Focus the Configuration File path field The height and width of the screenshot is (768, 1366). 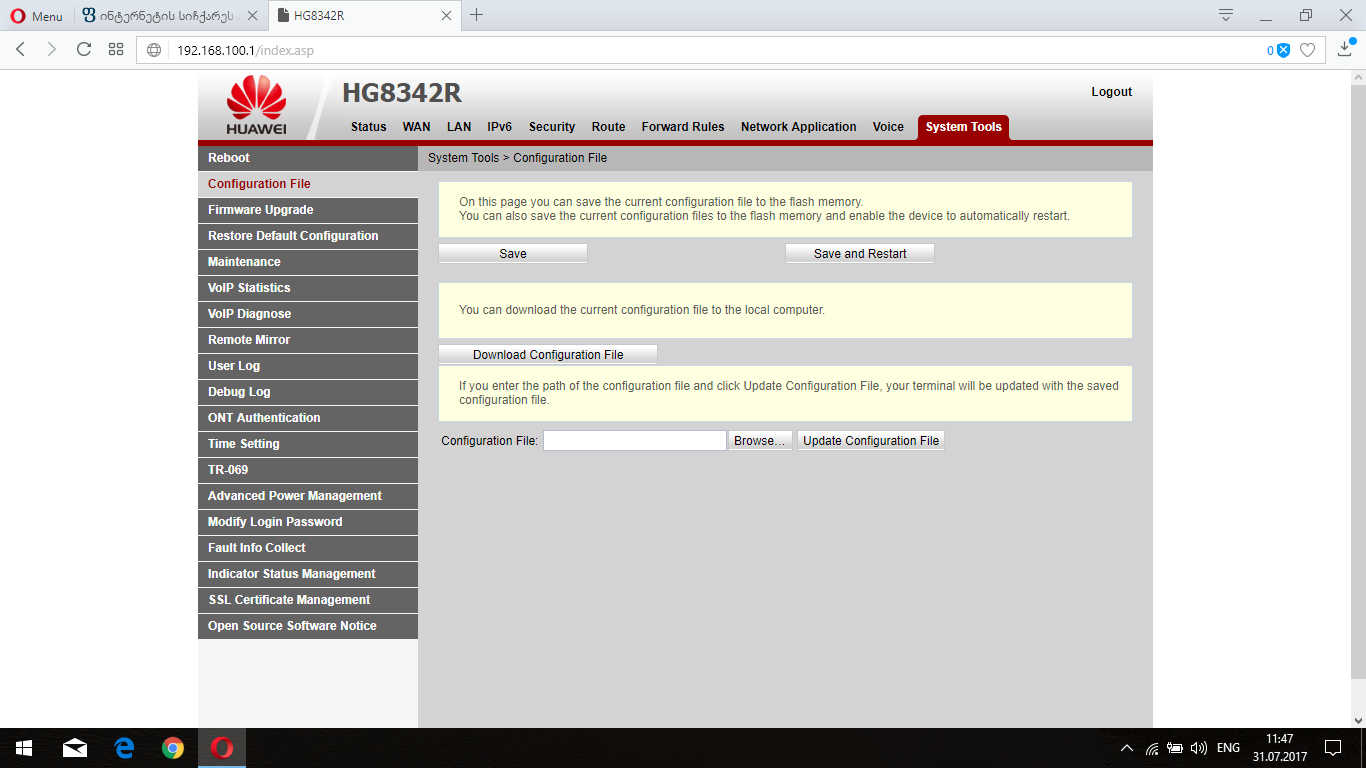[635, 441]
